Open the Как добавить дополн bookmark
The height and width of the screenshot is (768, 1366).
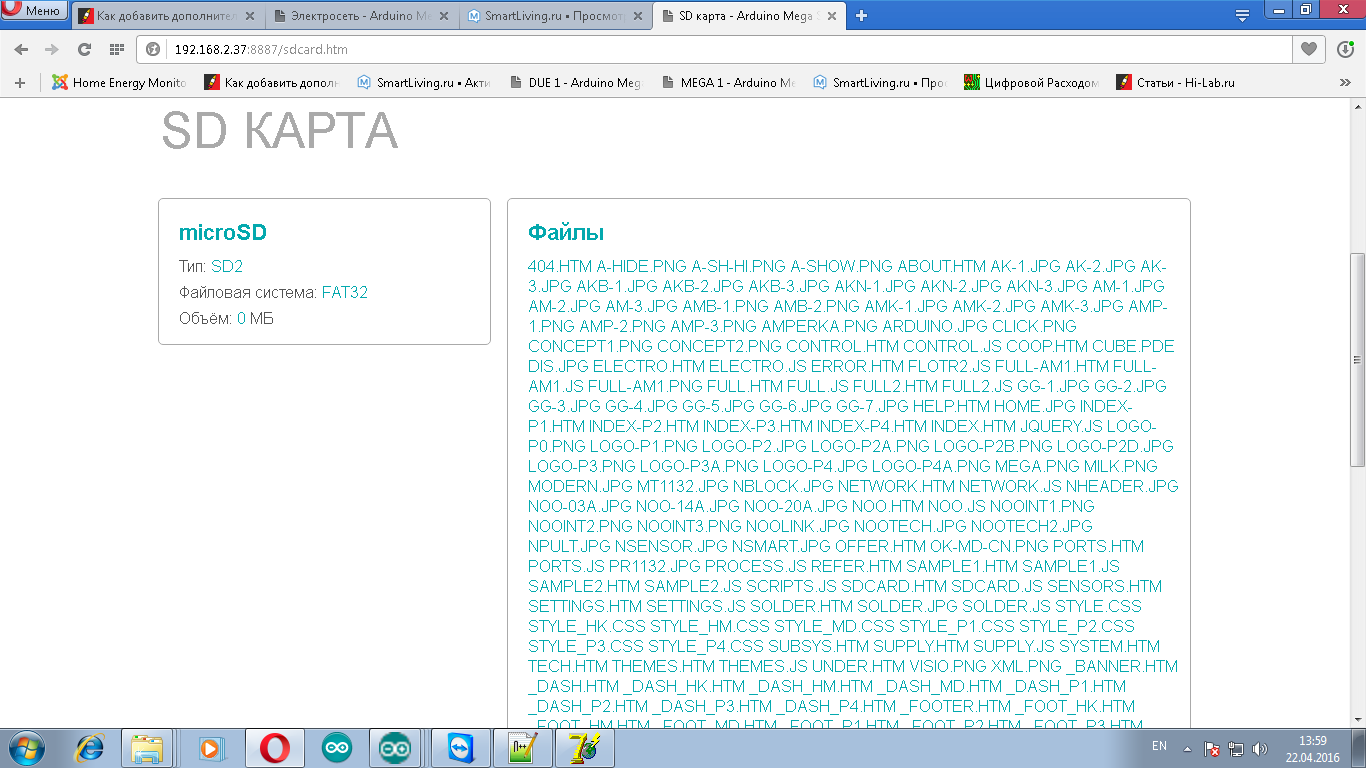272,83
